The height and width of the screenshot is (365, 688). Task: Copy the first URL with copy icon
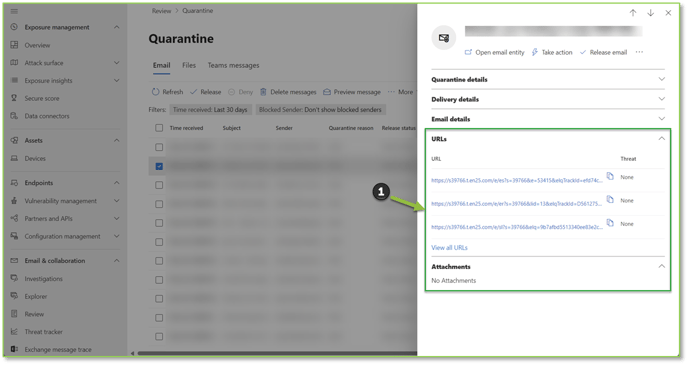(610, 176)
